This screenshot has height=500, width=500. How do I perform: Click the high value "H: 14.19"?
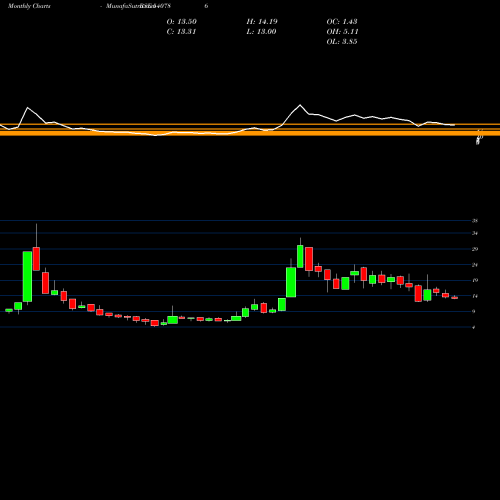(x=262, y=22)
